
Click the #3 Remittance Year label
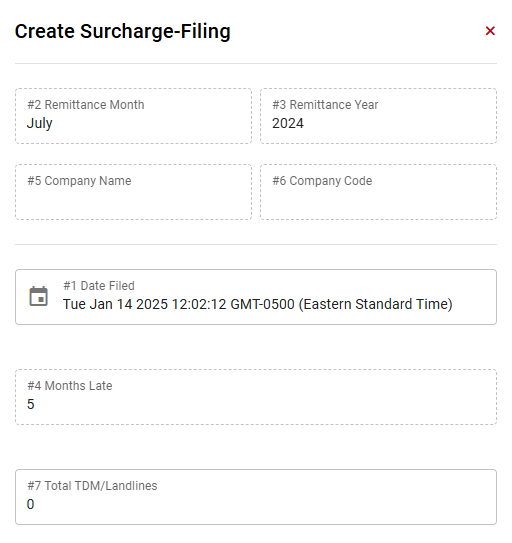point(325,105)
